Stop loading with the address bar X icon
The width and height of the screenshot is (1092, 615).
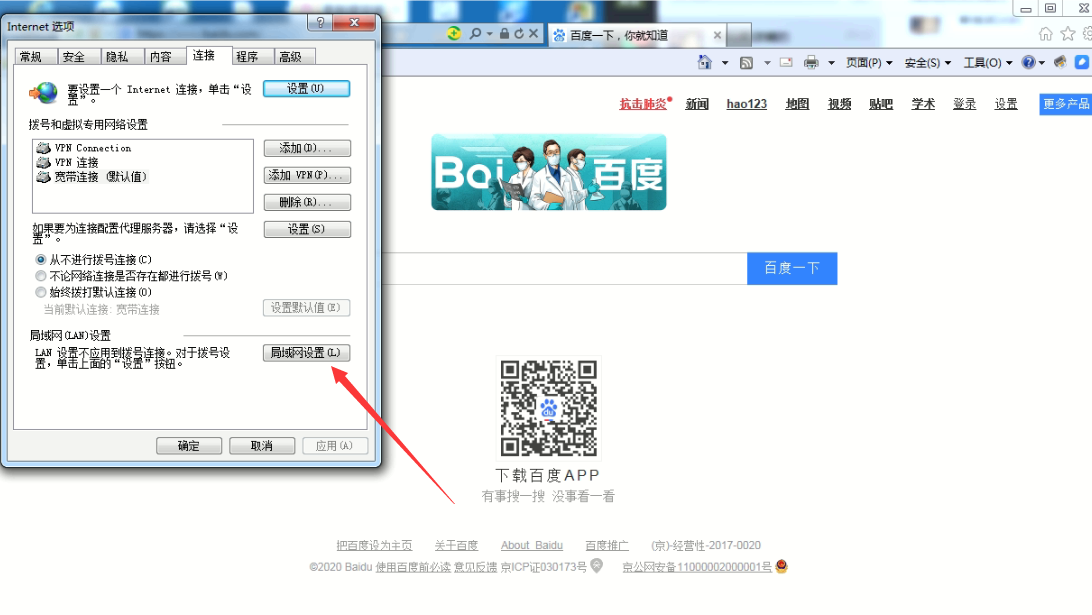(533, 33)
